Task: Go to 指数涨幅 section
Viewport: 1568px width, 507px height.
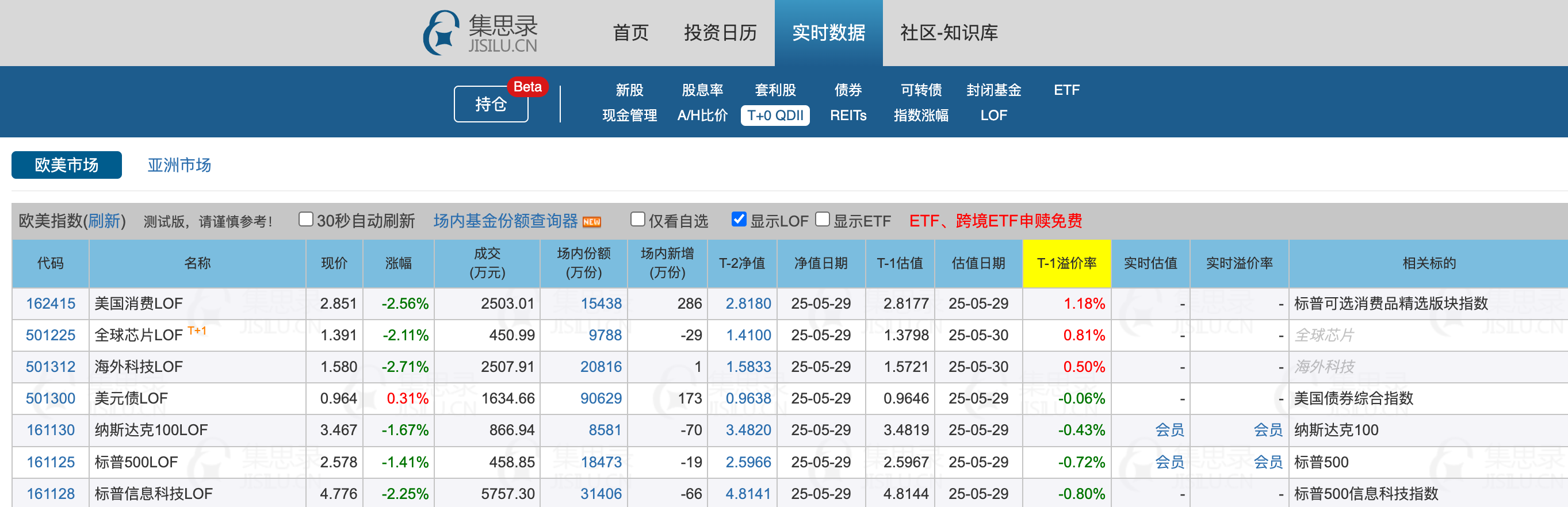Action: (921, 115)
